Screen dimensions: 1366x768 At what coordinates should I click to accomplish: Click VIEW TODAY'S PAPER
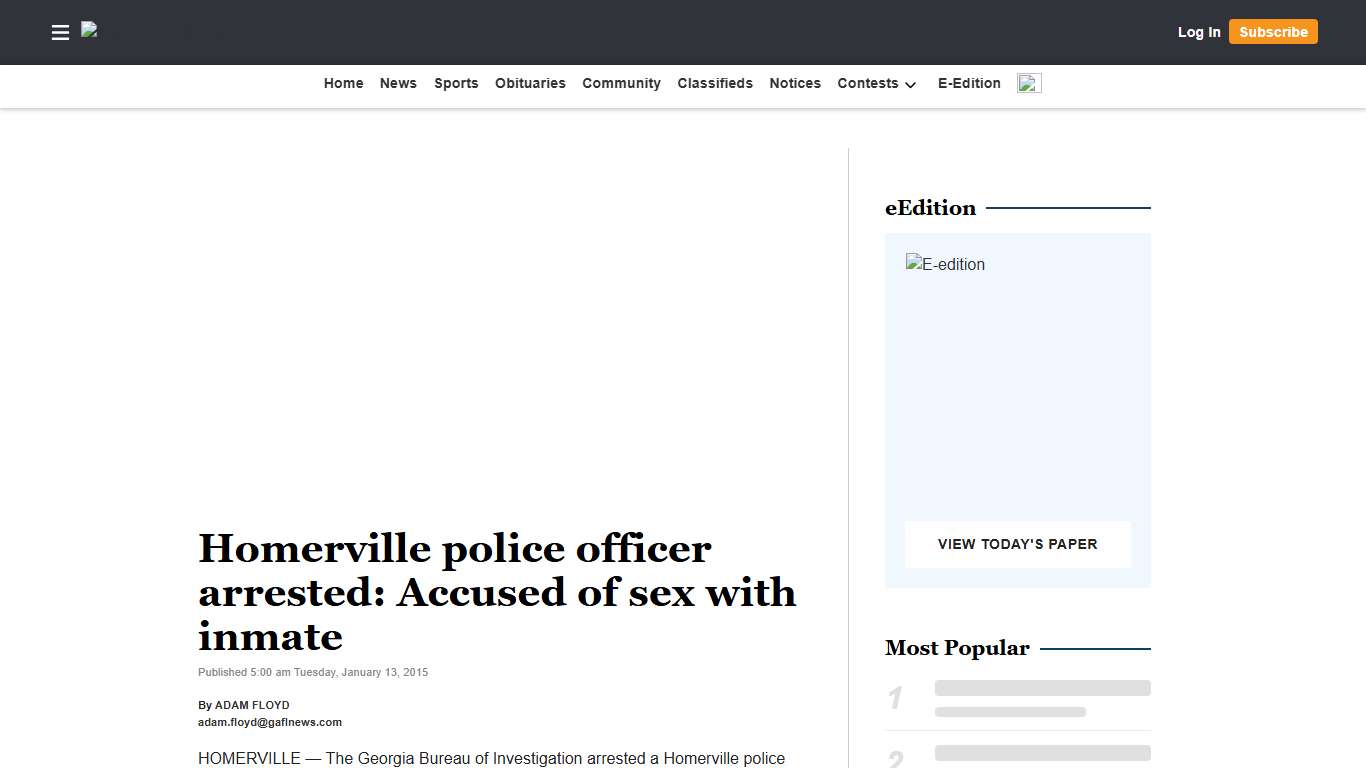[1017, 544]
